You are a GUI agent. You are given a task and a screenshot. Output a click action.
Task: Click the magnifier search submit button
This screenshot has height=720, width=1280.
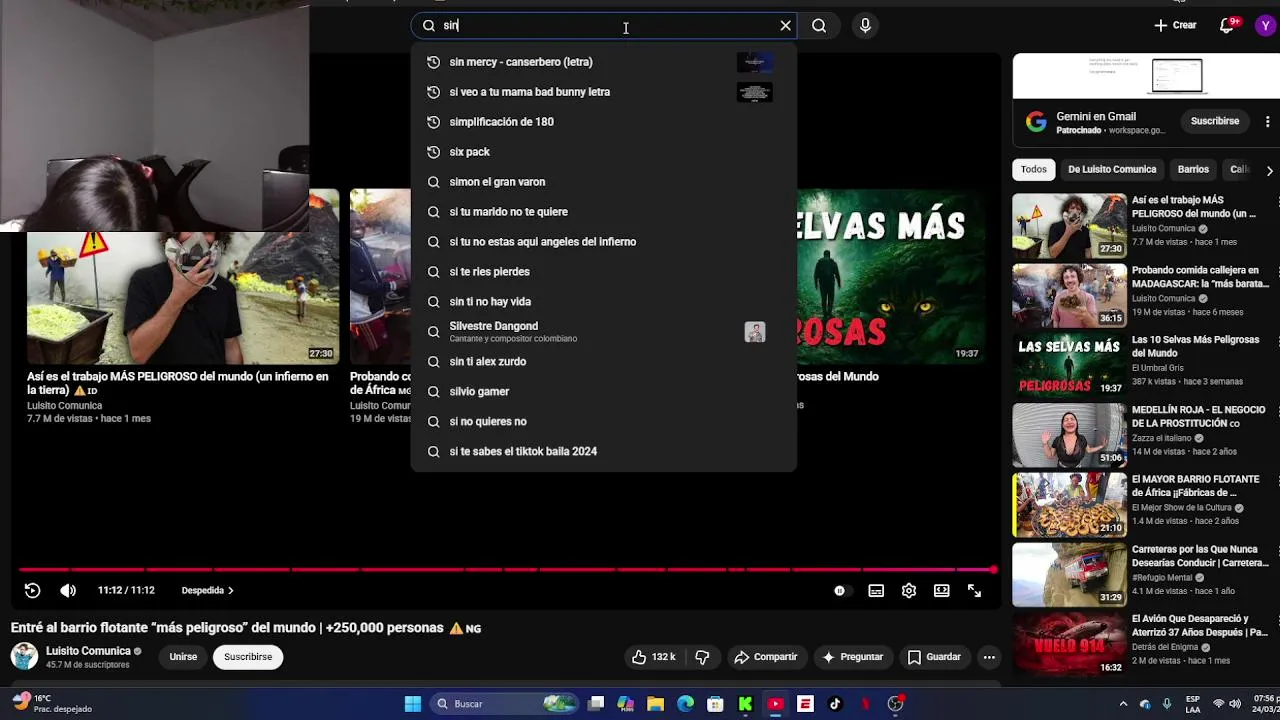pyautogui.click(x=819, y=26)
